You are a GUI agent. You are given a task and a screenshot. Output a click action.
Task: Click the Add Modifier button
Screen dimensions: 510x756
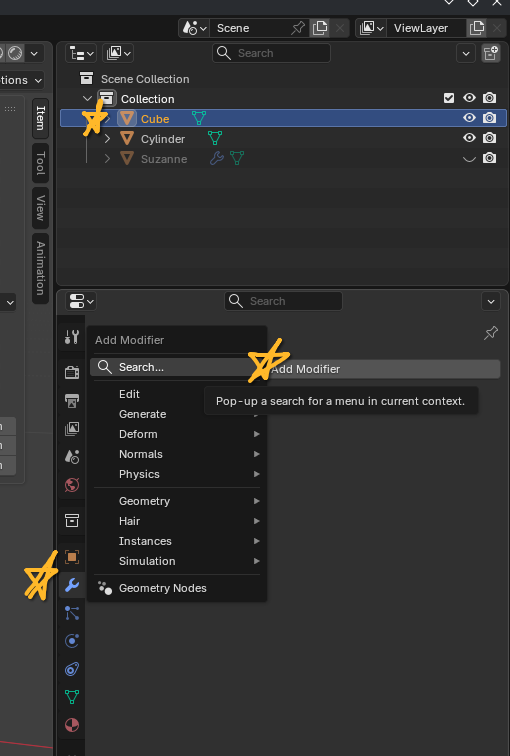383,369
